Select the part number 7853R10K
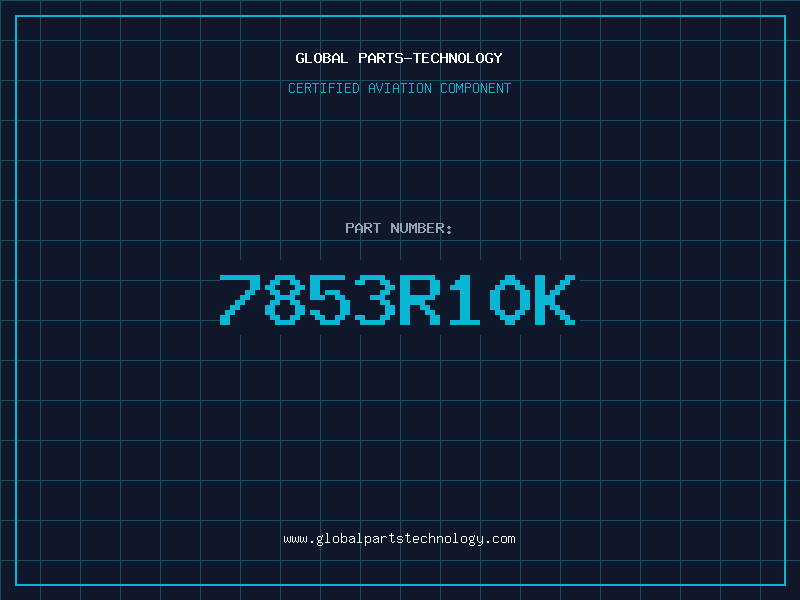Viewport: 800px width, 600px height. pyautogui.click(x=398, y=299)
